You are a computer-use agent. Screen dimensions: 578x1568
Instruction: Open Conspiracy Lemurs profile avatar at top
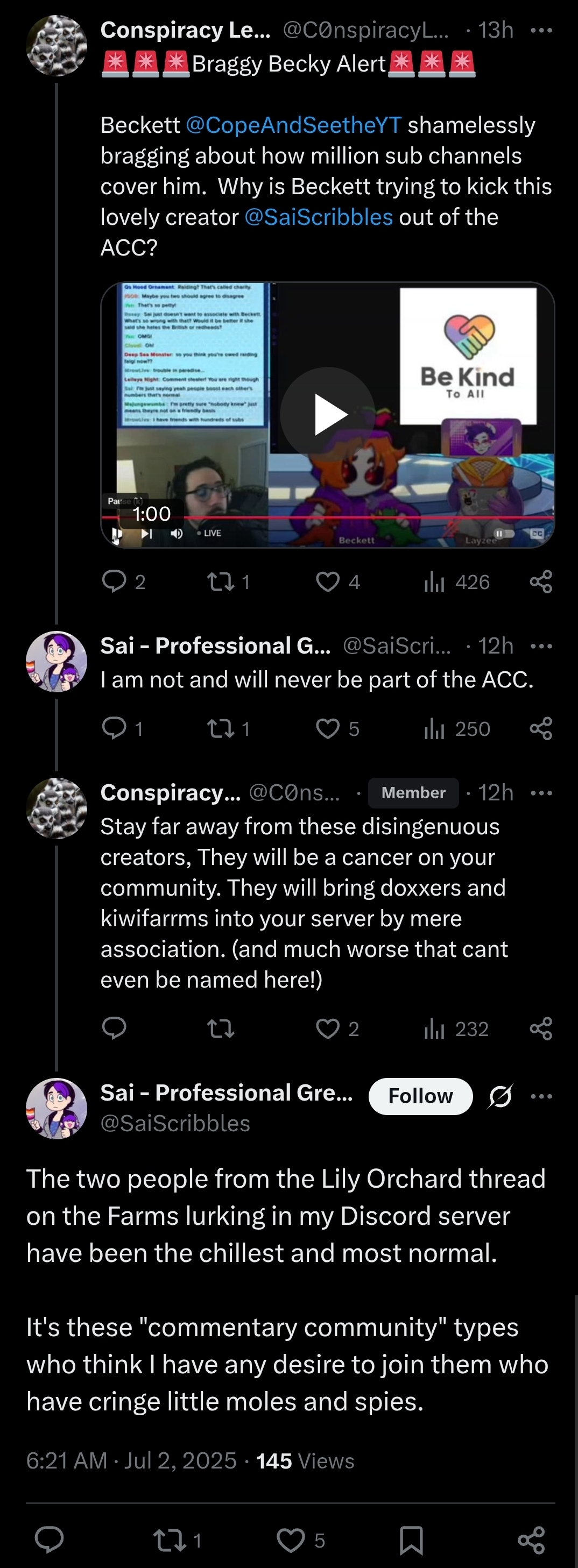[57, 46]
